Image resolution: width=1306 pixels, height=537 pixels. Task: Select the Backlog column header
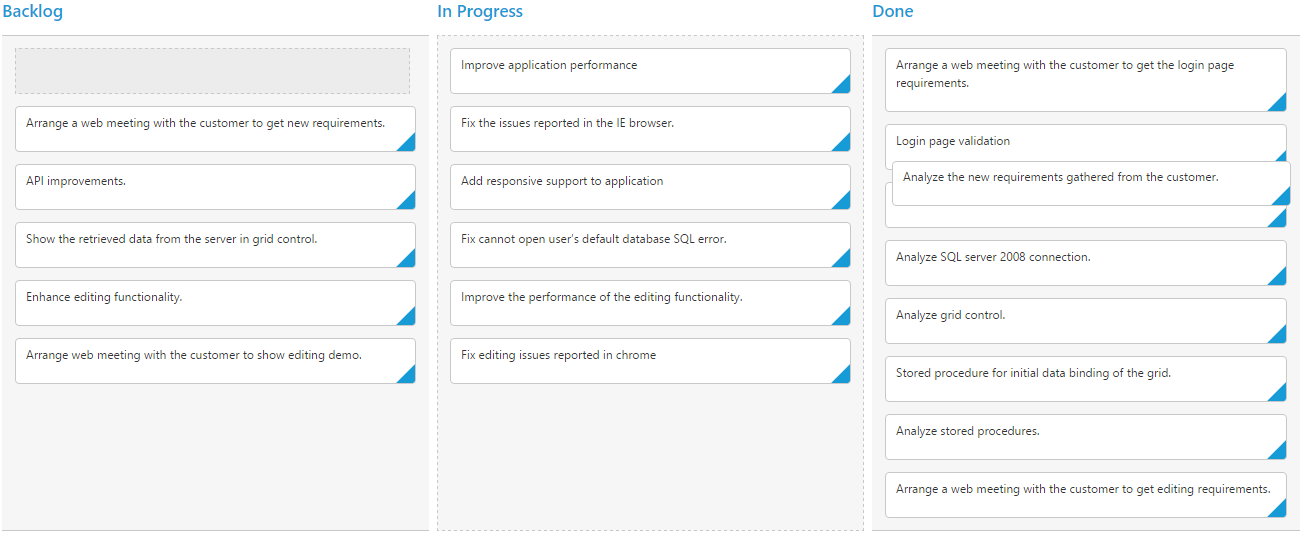point(33,12)
